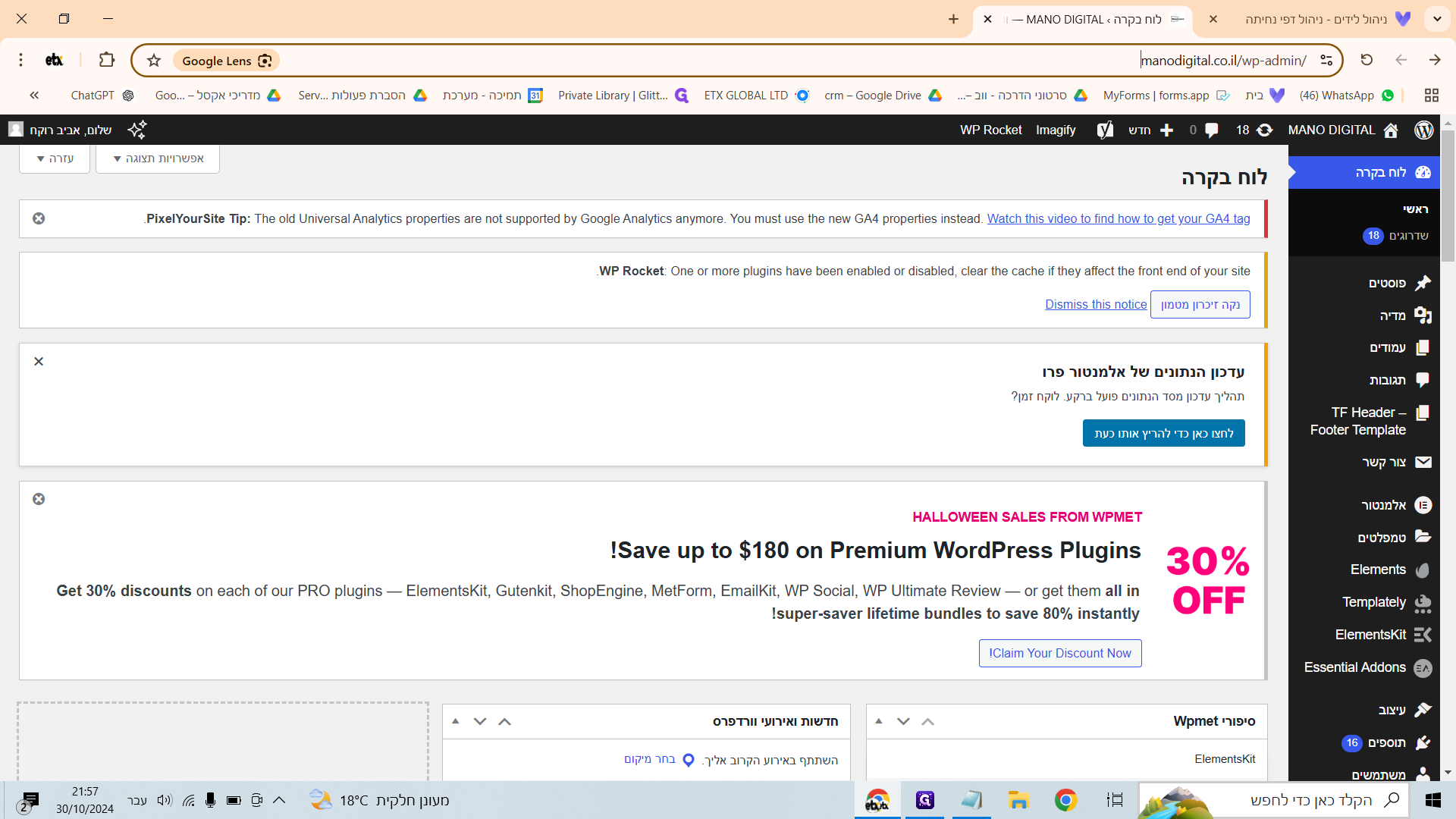Open MANO DIGITAL site home link
Screen dimensions: 1456x819
tap(1342, 130)
